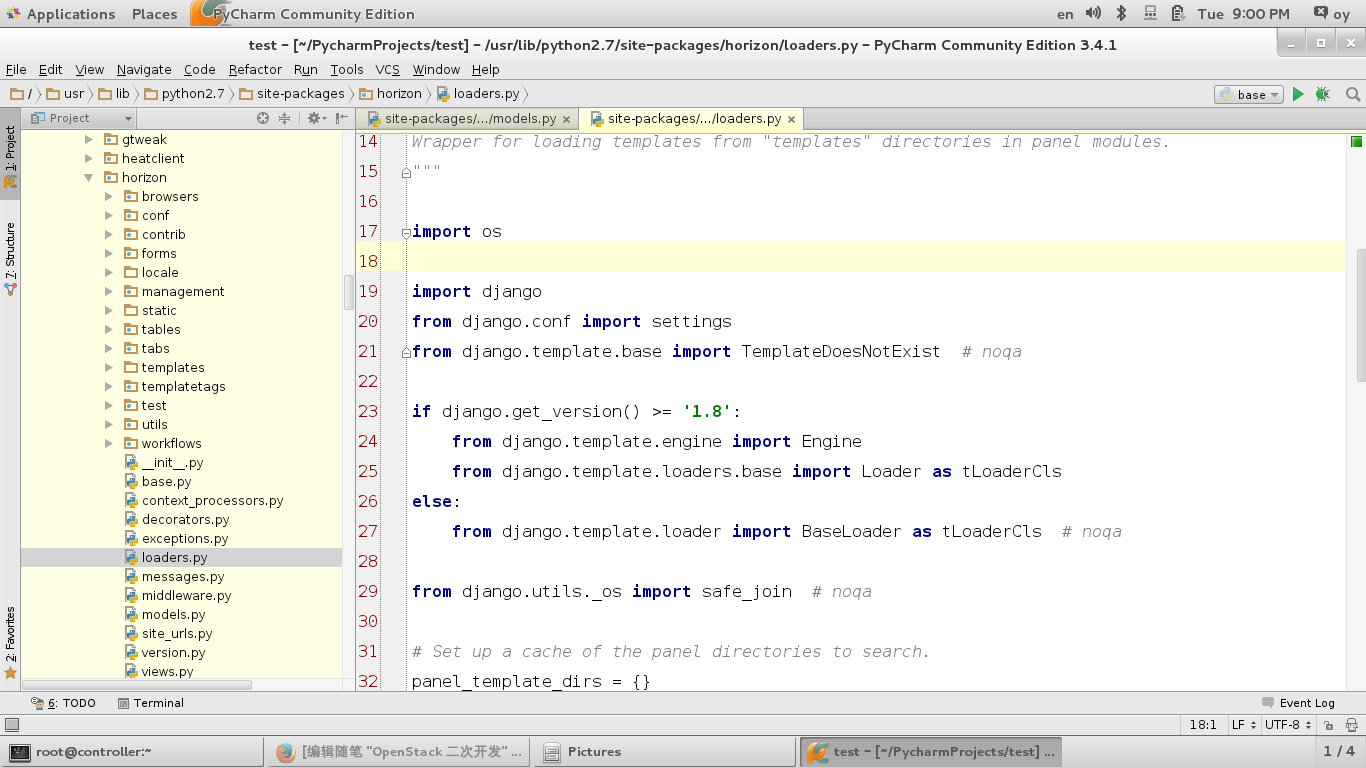Image resolution: width=1366 pixels, height=768 pixels.
Task: Open Project panel settings gear
Action: 314,118
